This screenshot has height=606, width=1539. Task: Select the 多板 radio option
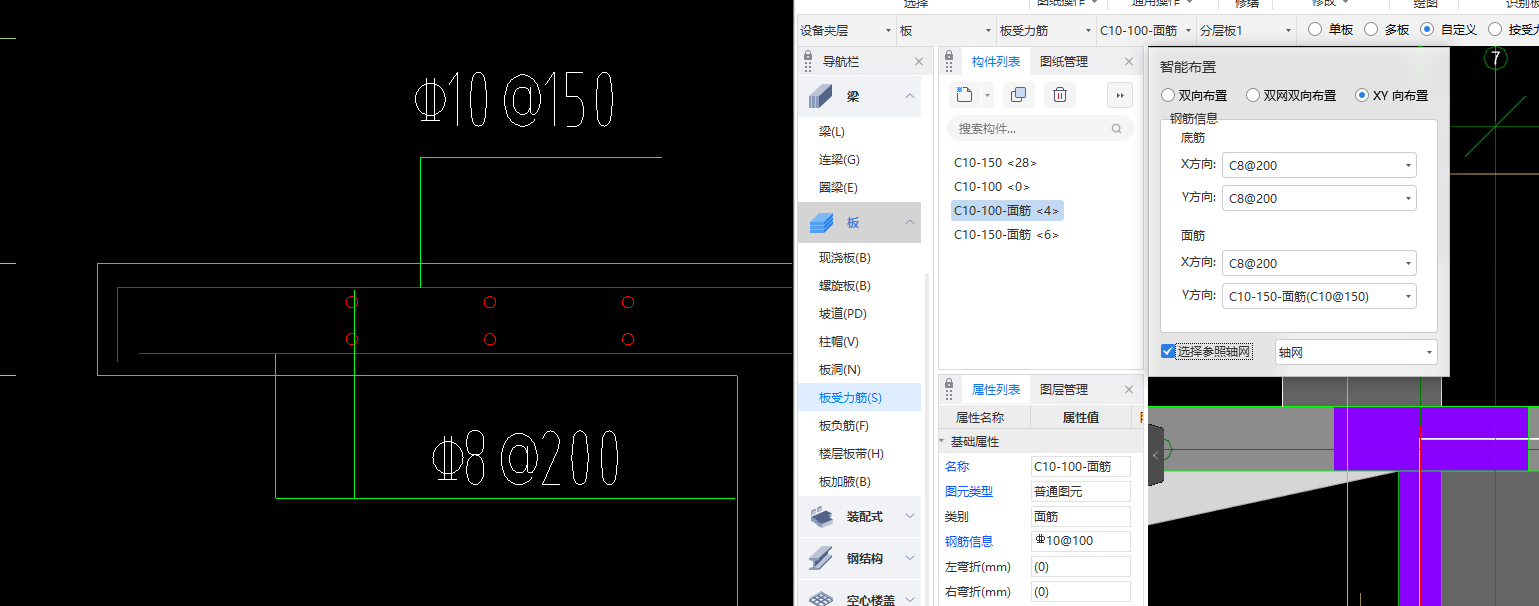pyautogui.click(x=1371, y=30)
